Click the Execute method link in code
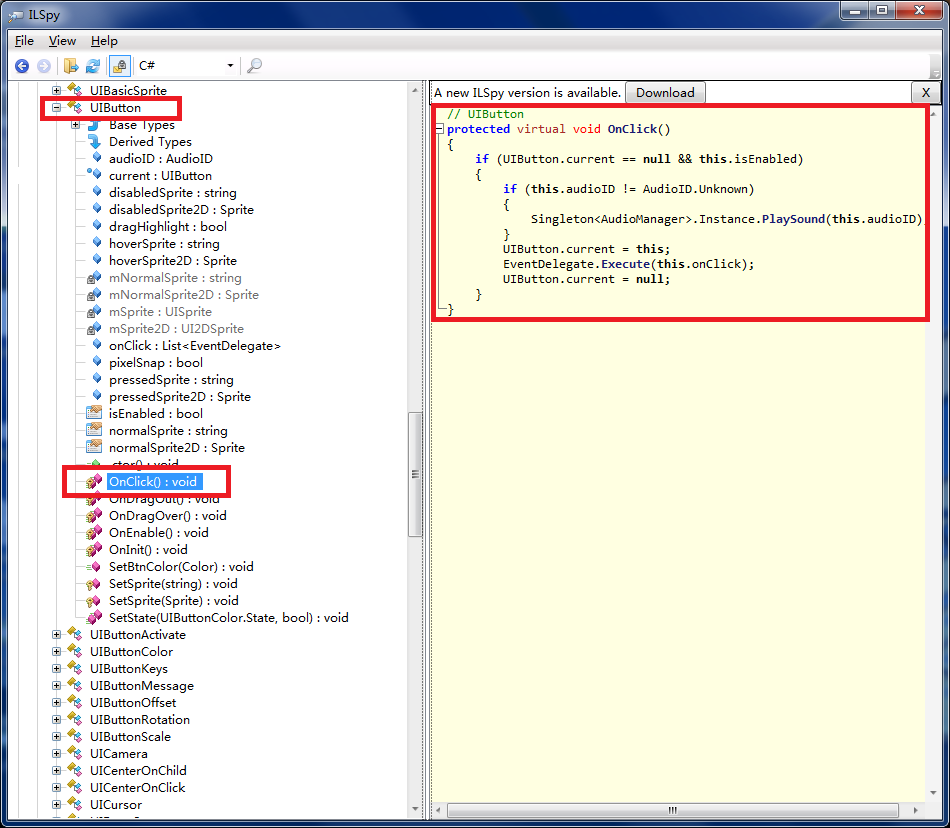950x828 pixels. coord(625,264)
